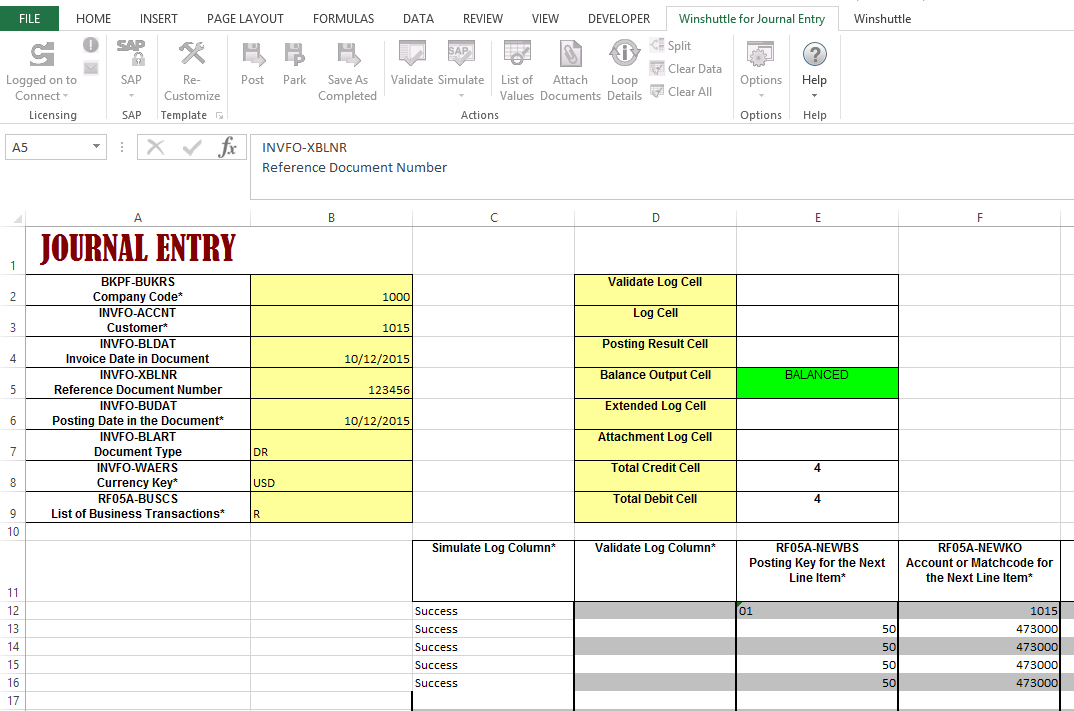Viewport: 1074px width, 711px height.
Task: Click the Options gear icon
Action: [760, 54]
